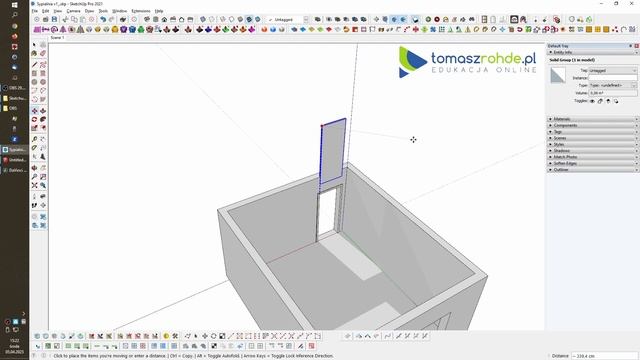Viewport: 640px width, 360px height.
Task: Switch to Iso house view icon
Action: [x=147, y=19]
